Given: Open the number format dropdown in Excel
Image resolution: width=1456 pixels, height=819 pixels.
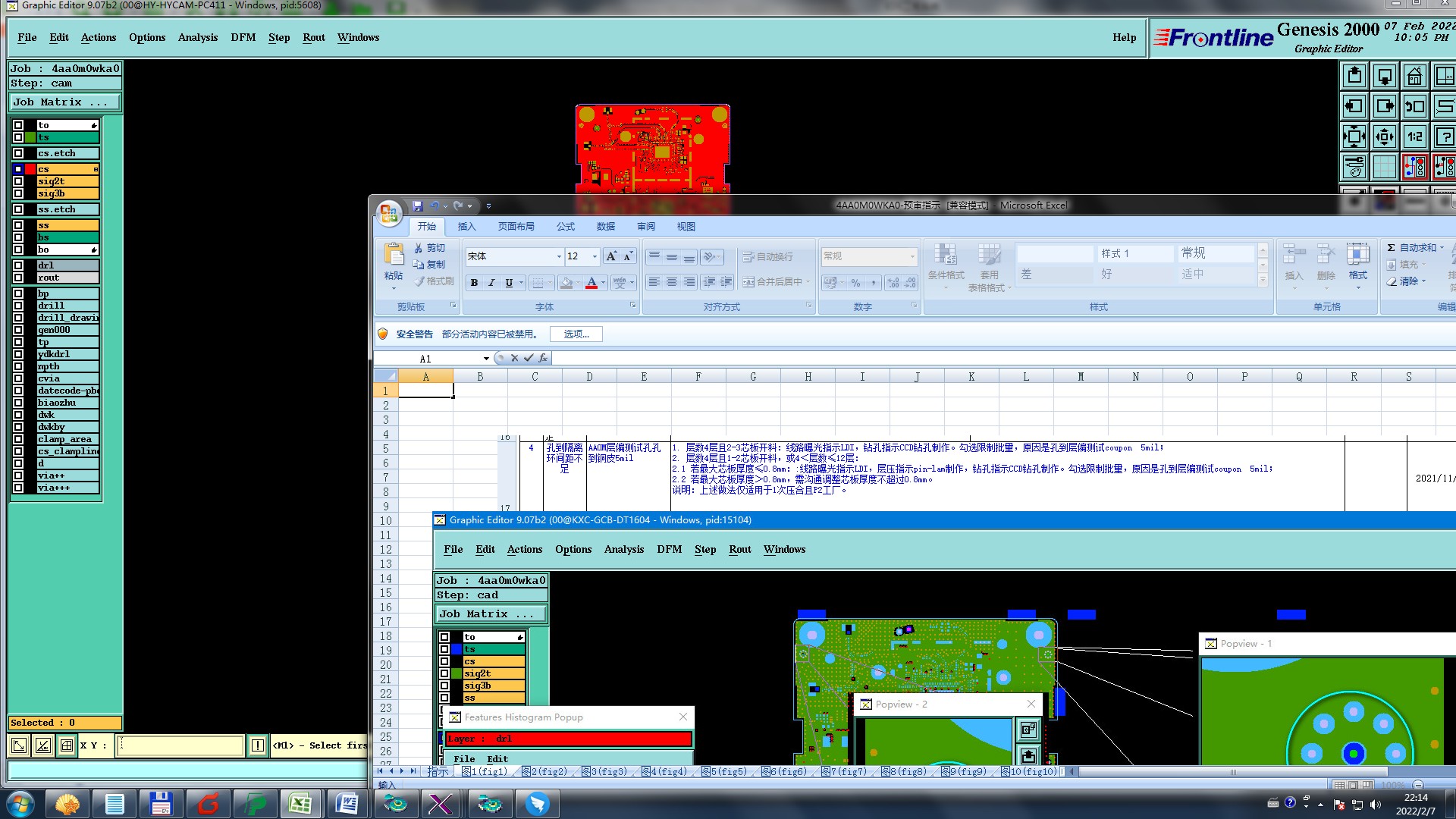Looking at the screenshot, I should coord(912,256).
